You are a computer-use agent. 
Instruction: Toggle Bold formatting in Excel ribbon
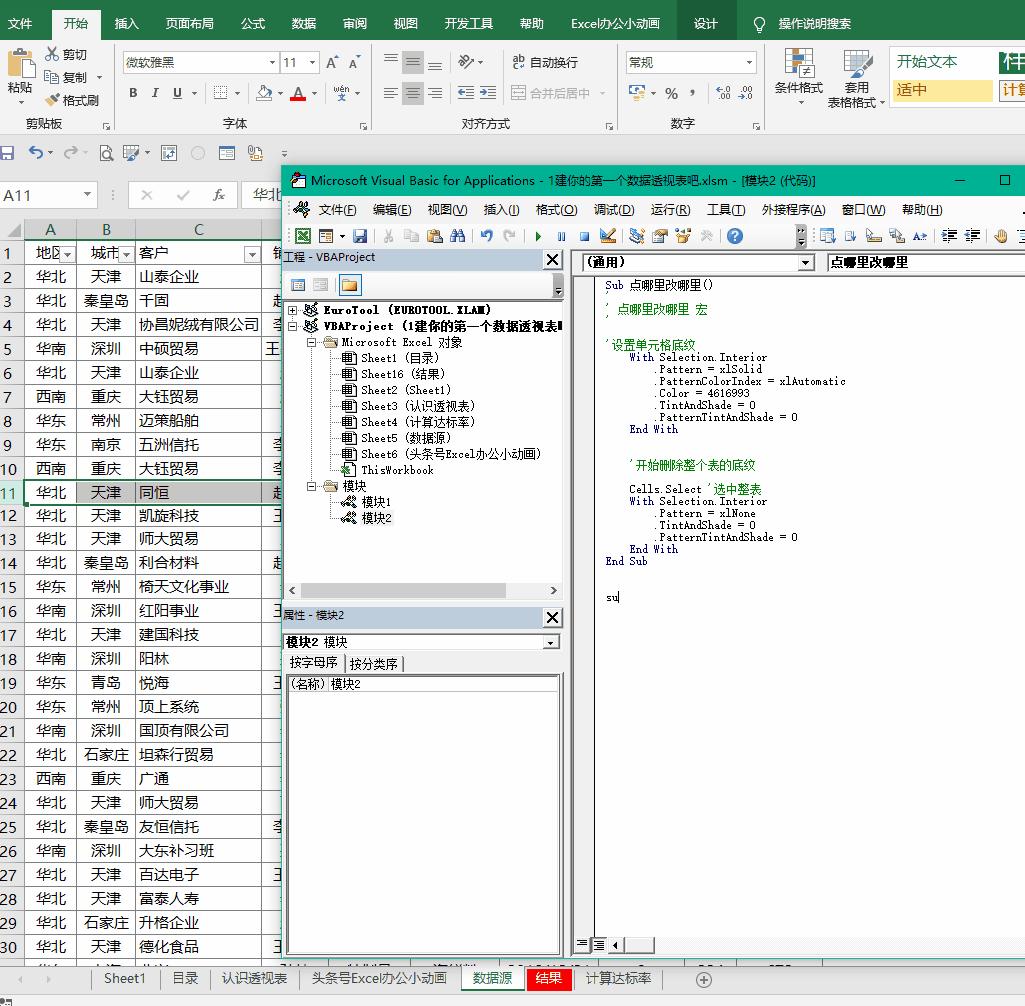coord(133,93)
